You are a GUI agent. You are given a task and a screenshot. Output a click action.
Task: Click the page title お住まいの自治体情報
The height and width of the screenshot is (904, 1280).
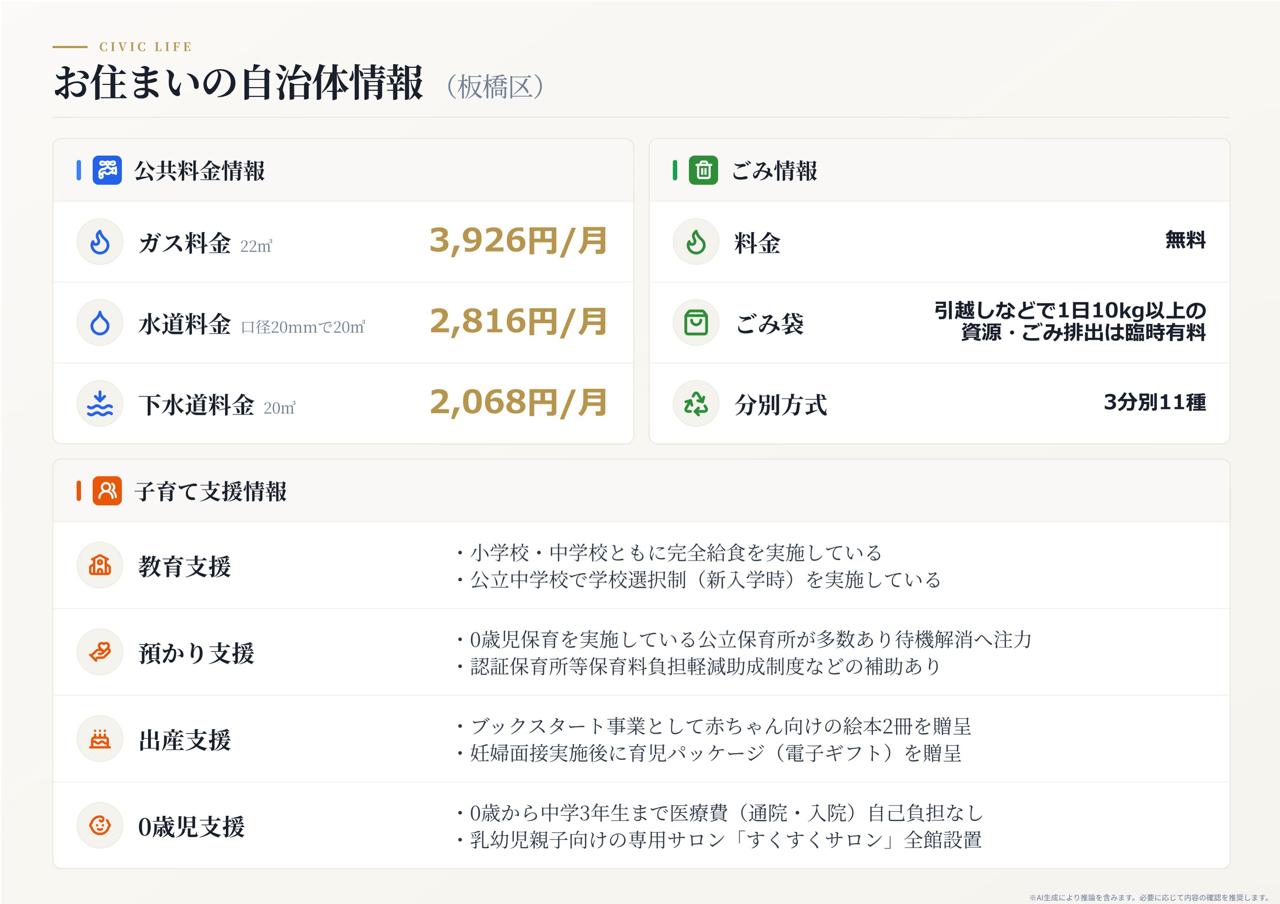[238, 84]
